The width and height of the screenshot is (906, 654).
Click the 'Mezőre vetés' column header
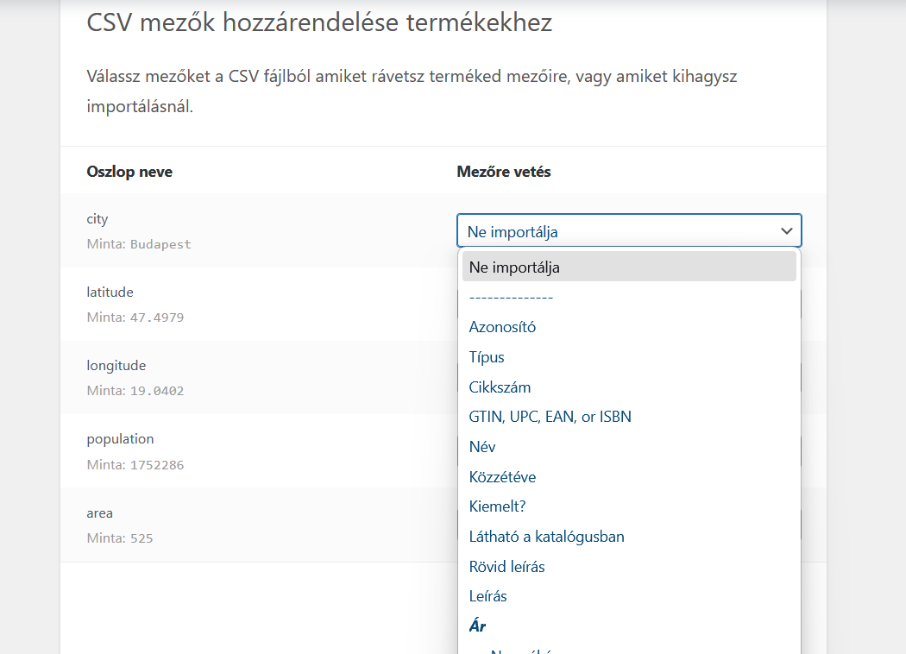[504, 172]
